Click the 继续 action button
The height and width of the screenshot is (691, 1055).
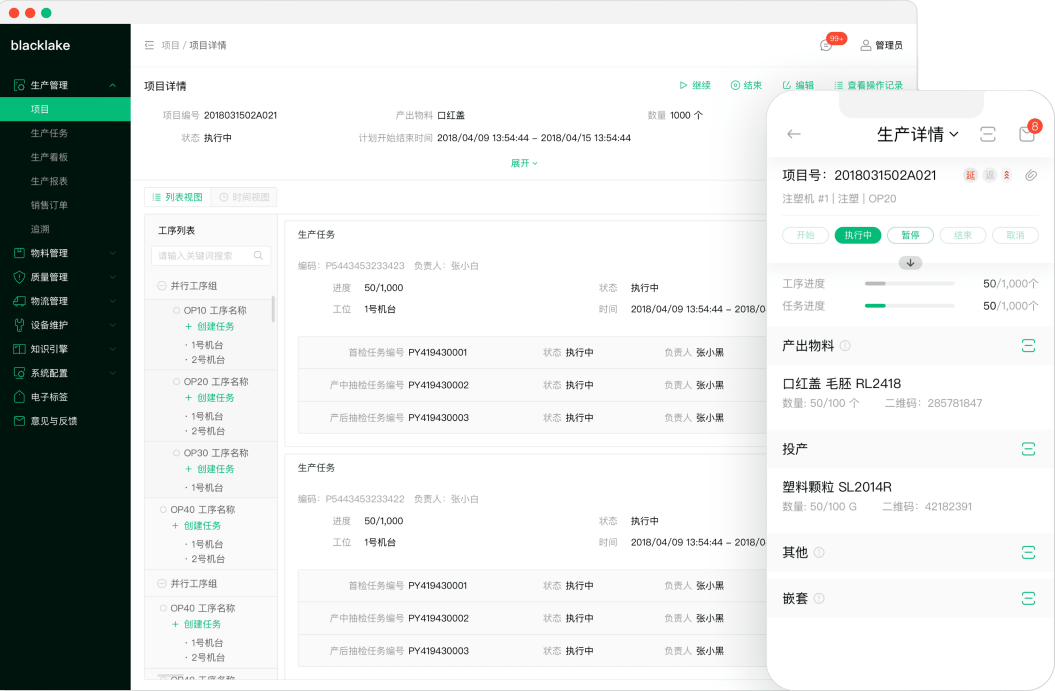click(x=695, y=85)
